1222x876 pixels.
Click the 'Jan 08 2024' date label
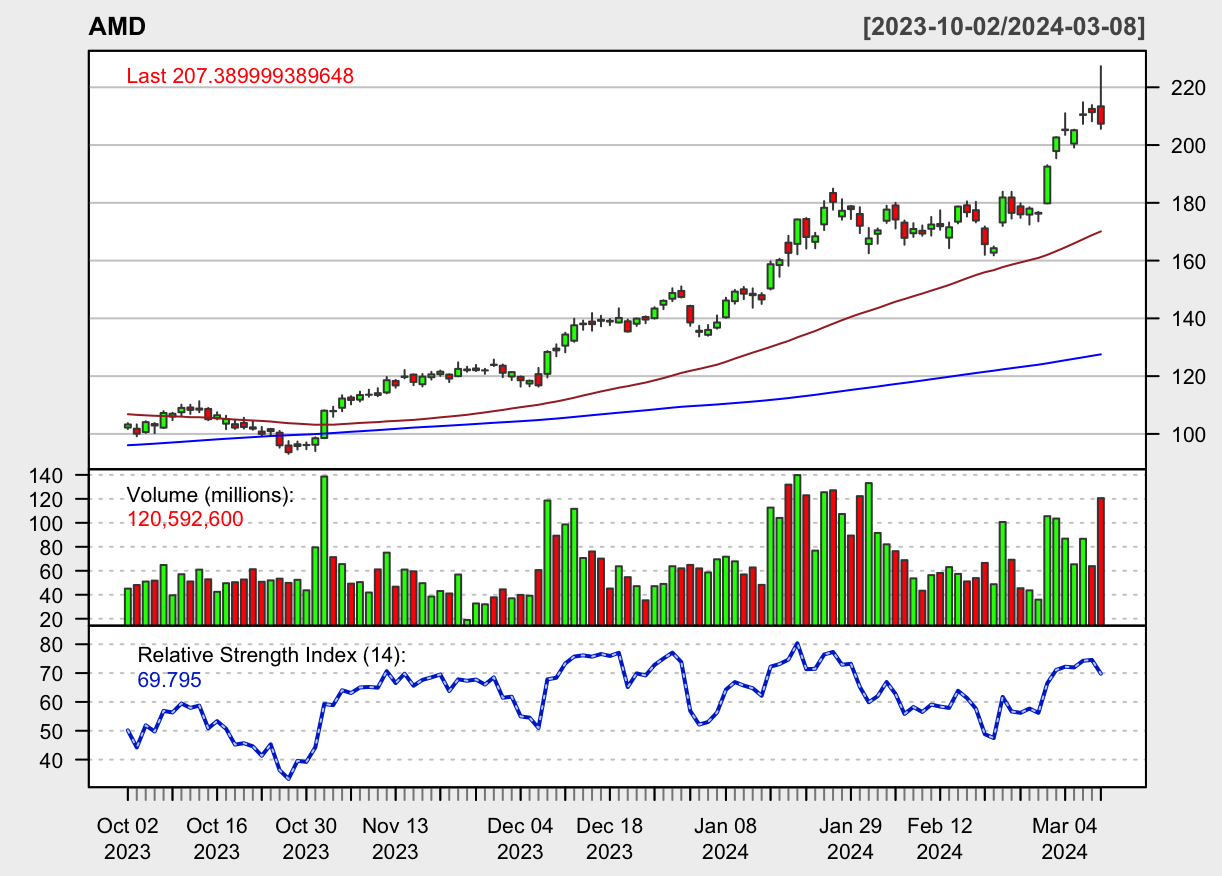[x=725, y=839]
